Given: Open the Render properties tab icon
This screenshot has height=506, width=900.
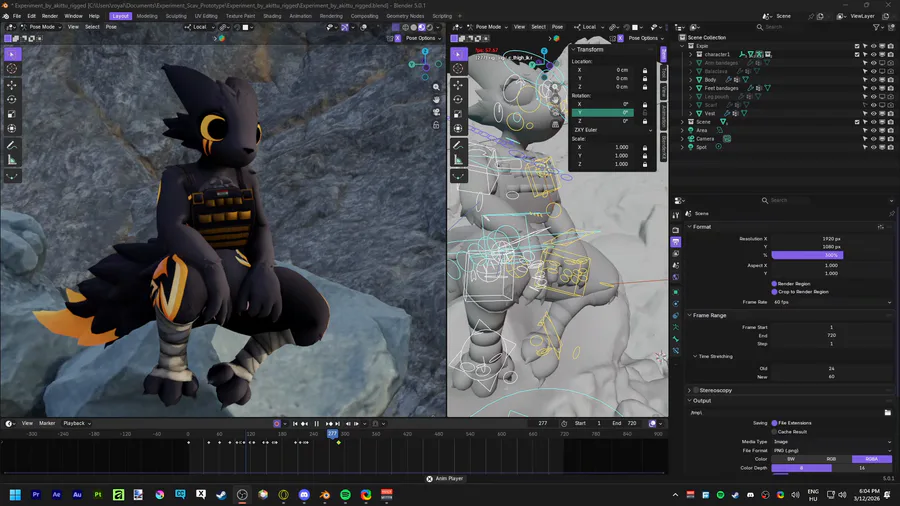Looking at the screenshot, I should point(676,230).
